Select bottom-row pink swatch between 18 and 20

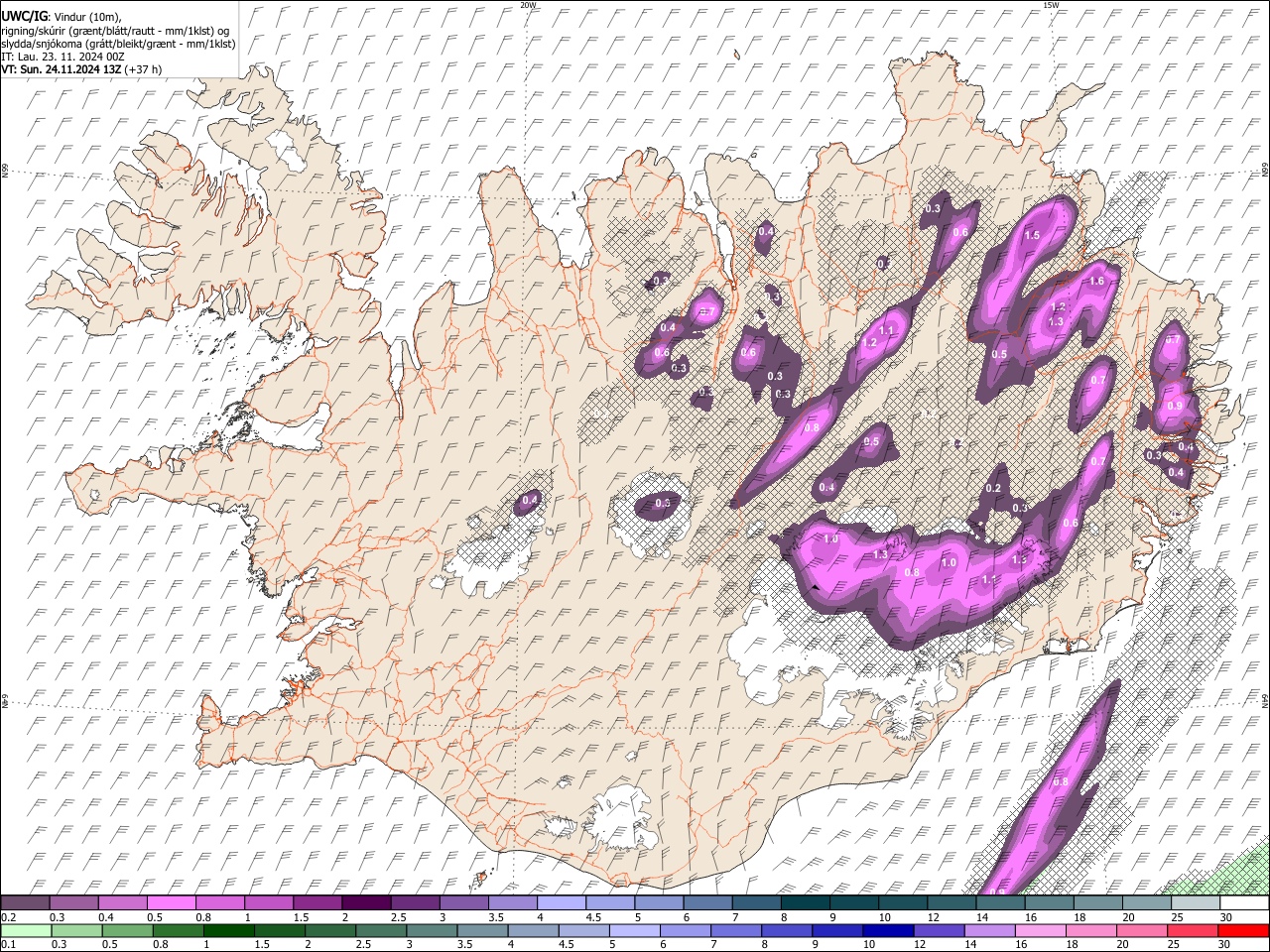tap(1092, 930)
